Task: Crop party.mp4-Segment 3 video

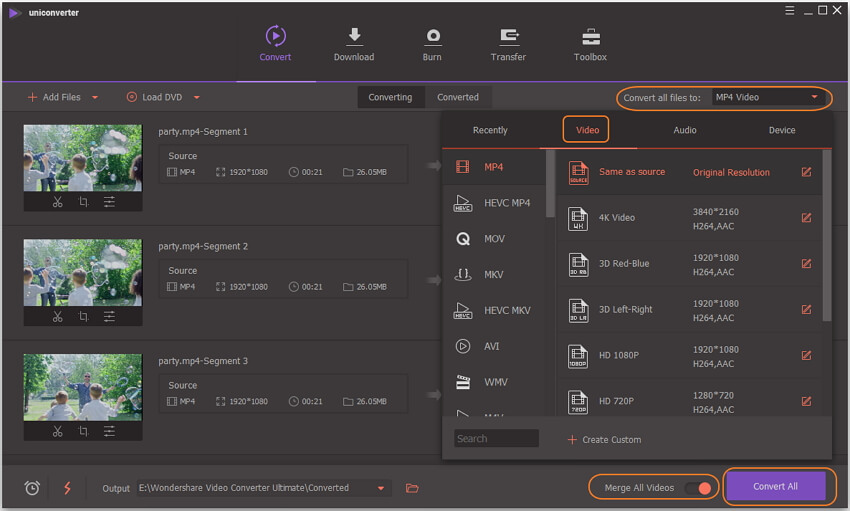Action: click(x=83, y=431)
